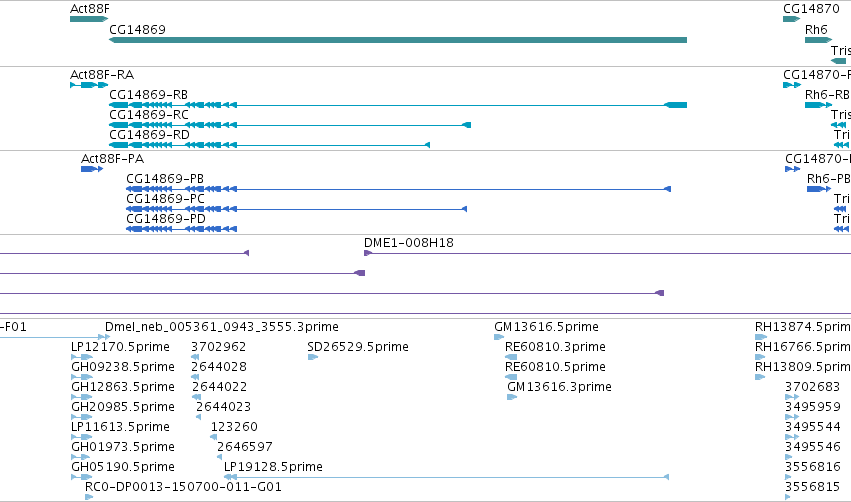The width and height of the screenshot is (851, 502).
Task: Click EST GH01973.5prime
Action: [x=123, y=447]
